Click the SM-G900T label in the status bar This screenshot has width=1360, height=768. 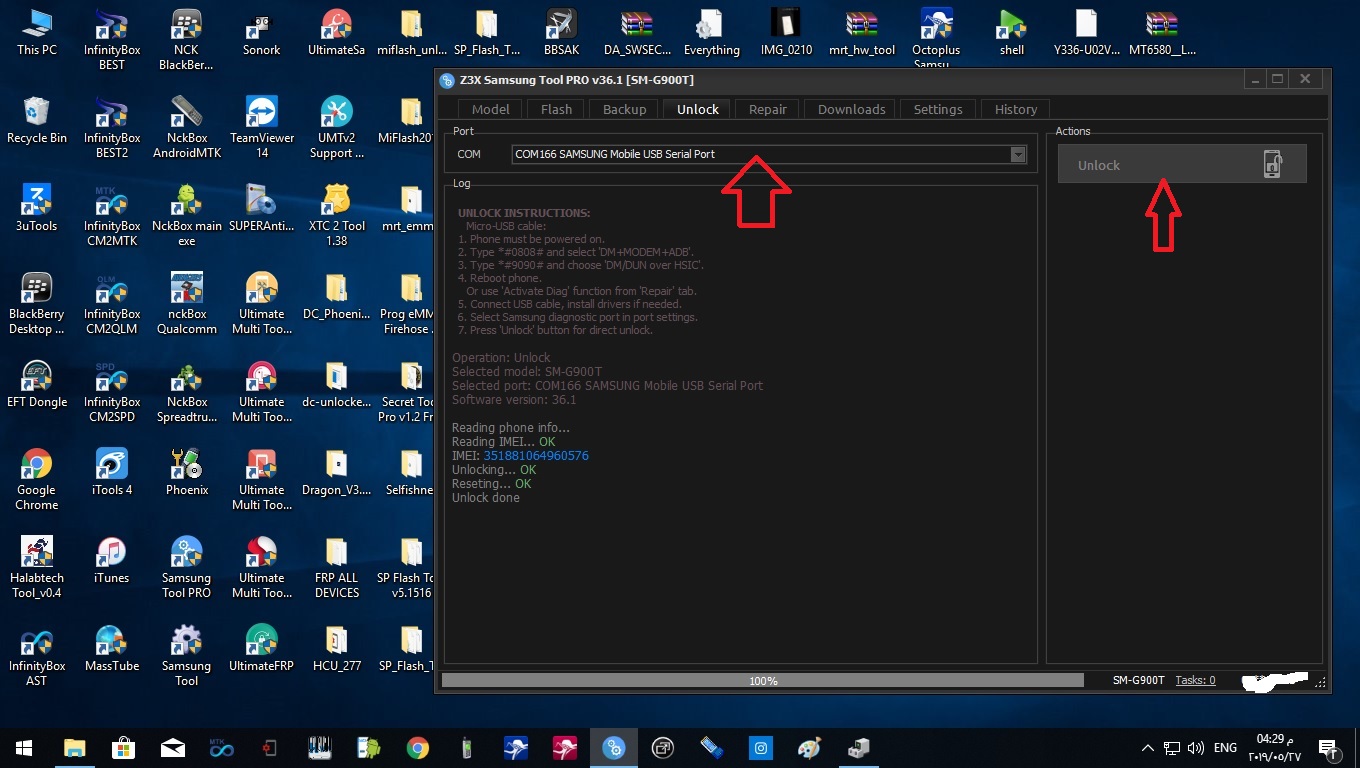coord(1139,680)
